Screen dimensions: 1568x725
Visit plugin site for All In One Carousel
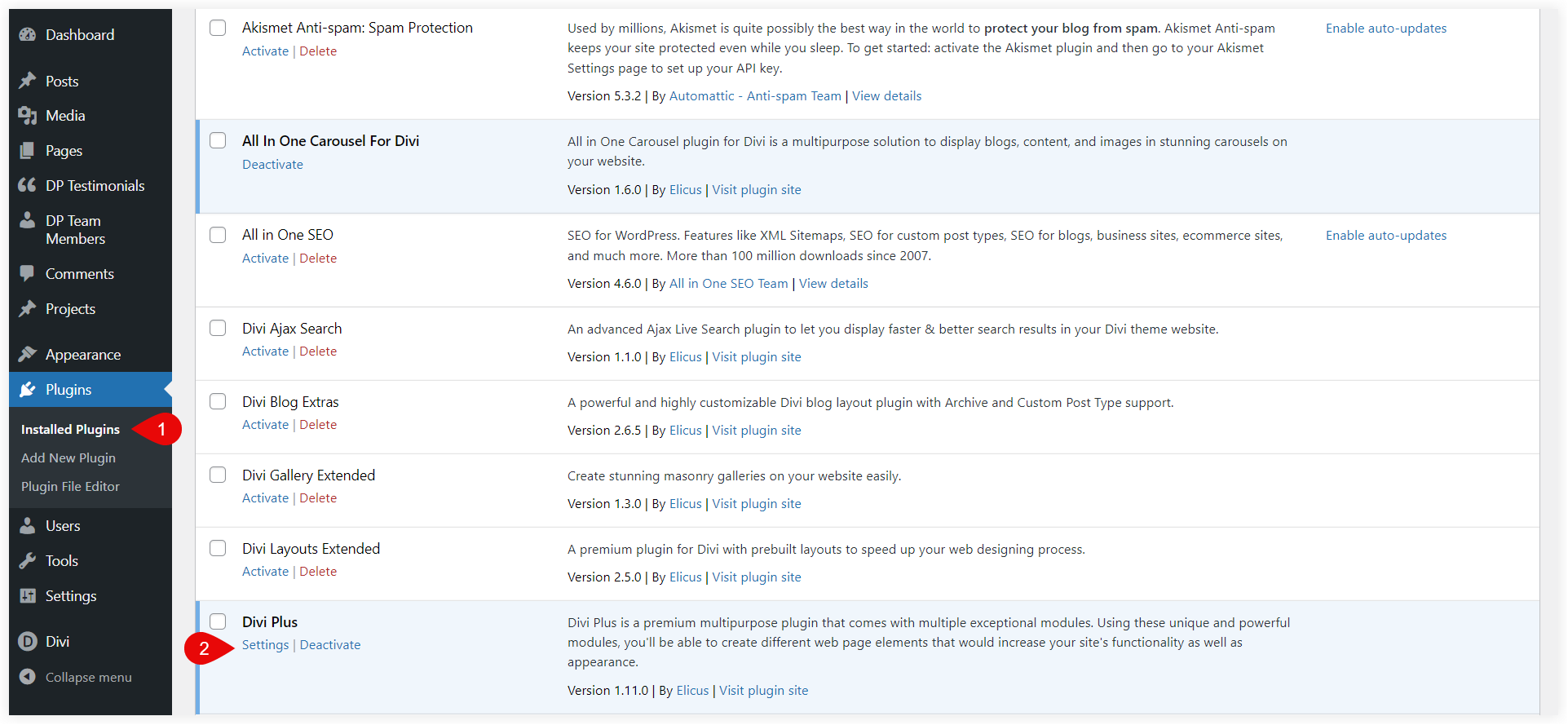[757, 189]
